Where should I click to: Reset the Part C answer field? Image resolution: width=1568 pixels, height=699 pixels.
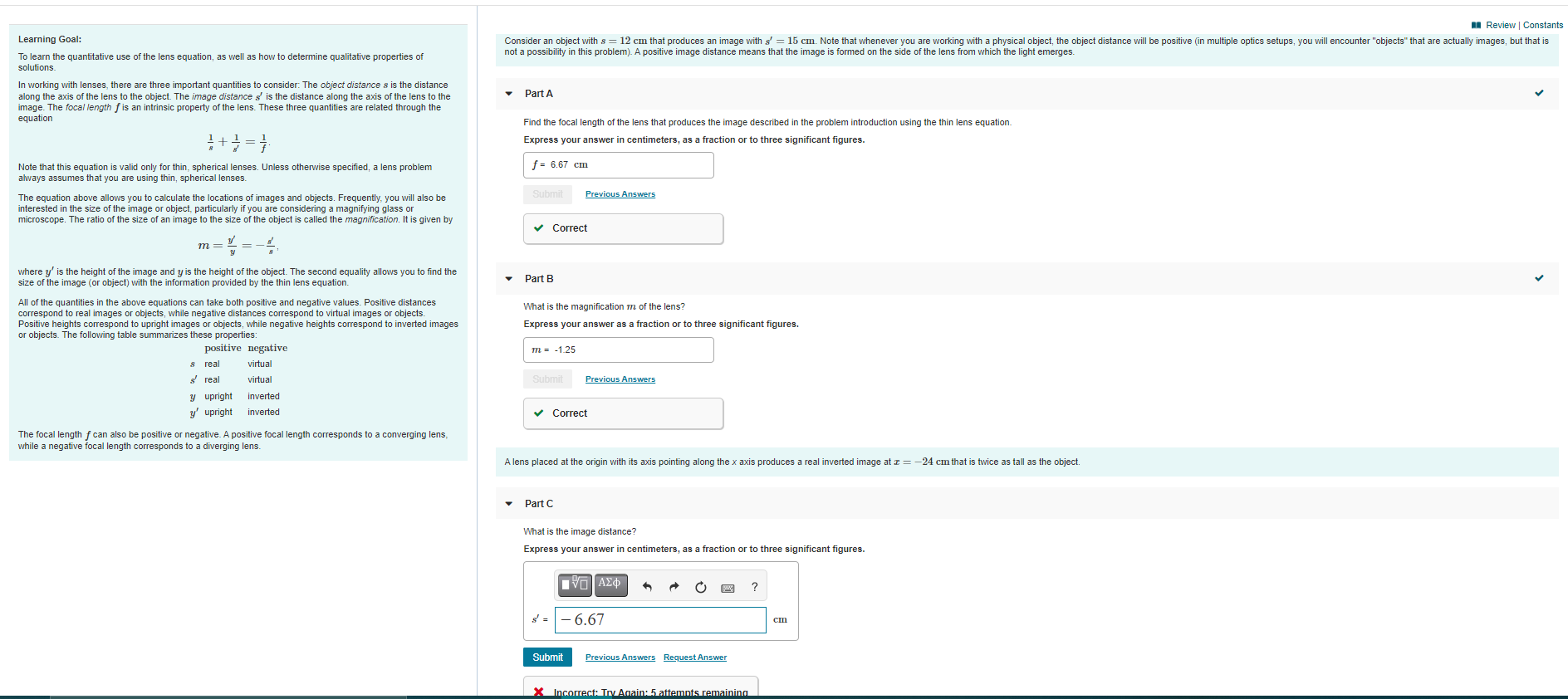coord(701,587)
